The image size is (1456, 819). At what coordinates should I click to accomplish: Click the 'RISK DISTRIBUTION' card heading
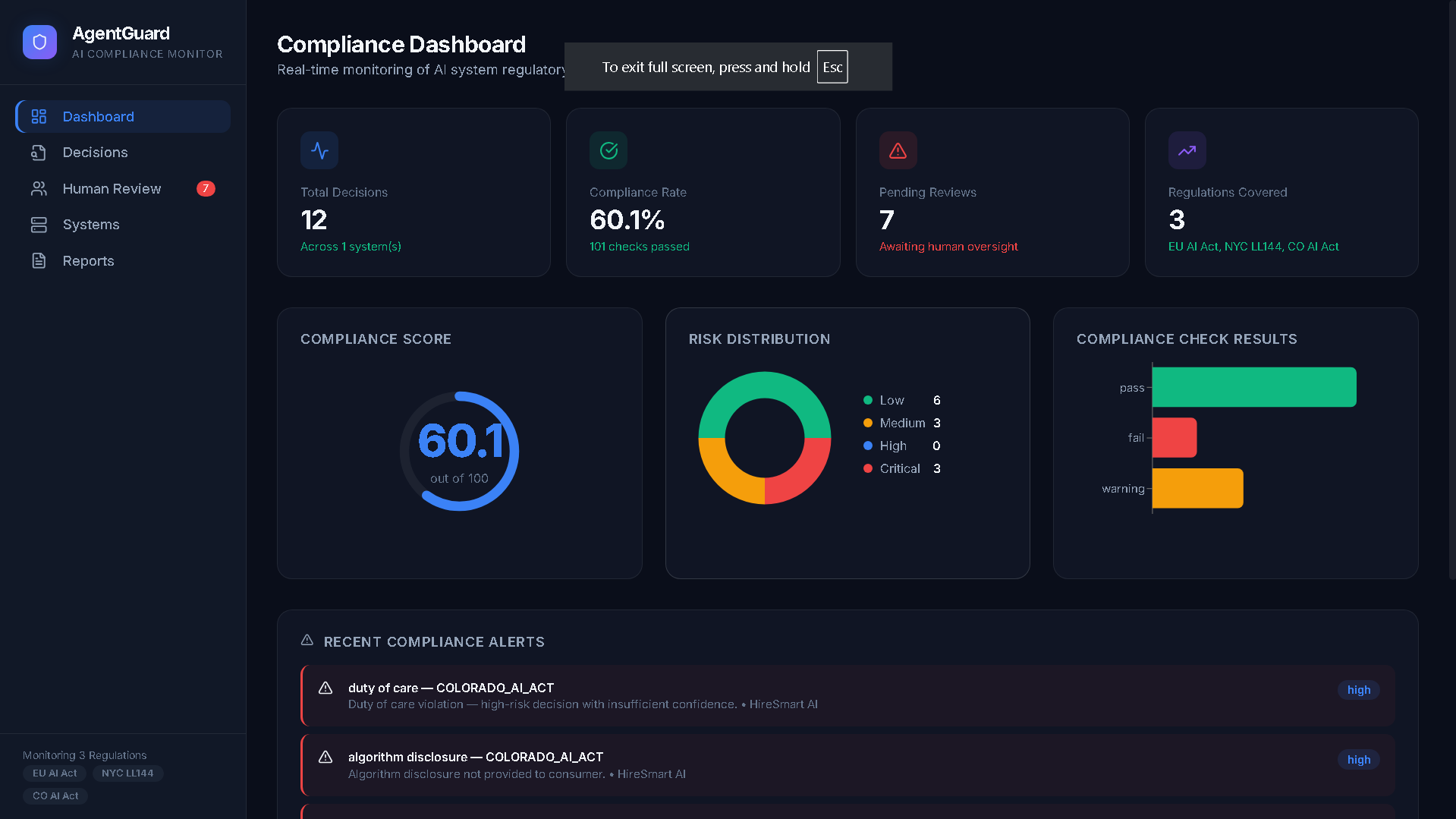click(x=759, y=339)
